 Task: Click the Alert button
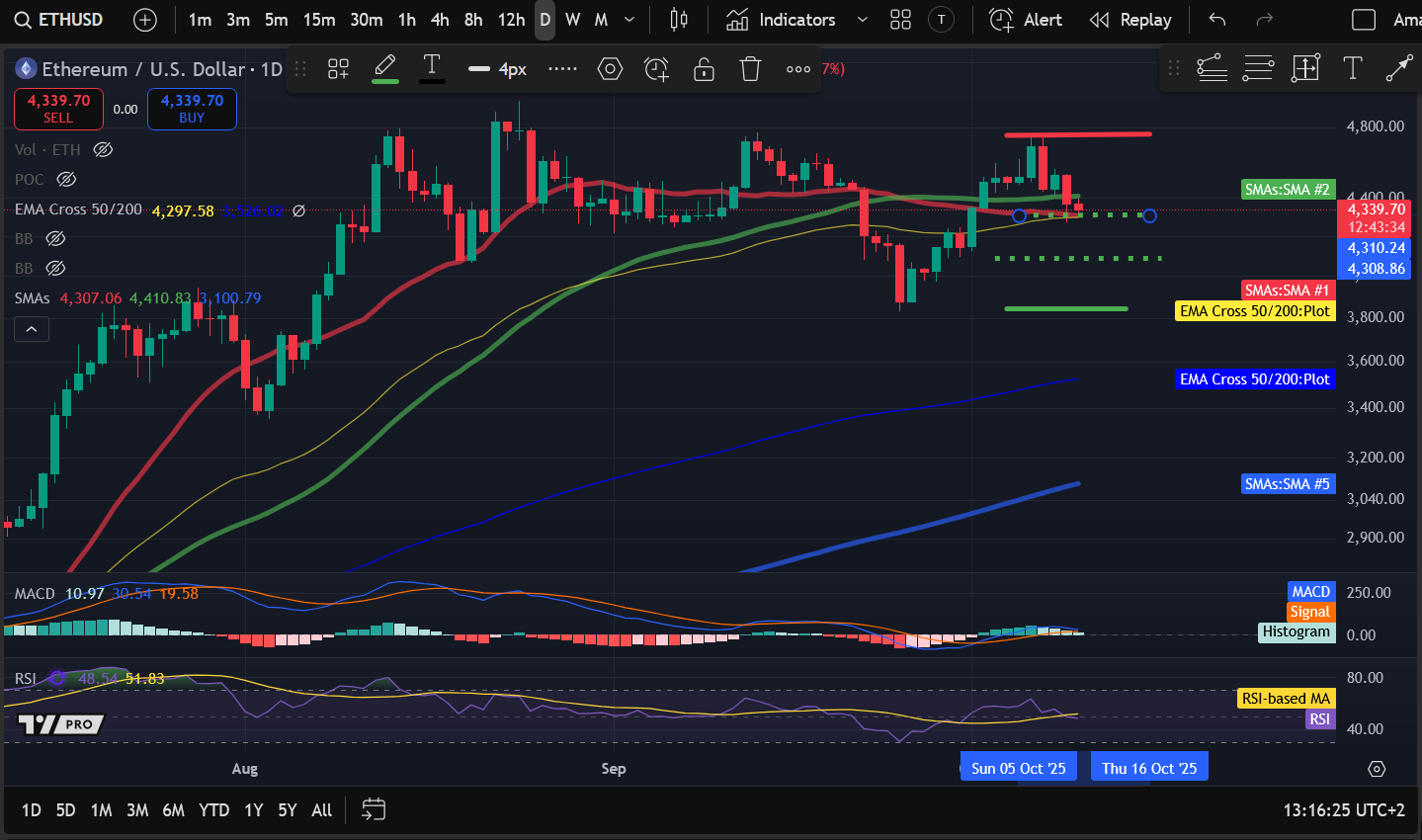(1026, 20)
